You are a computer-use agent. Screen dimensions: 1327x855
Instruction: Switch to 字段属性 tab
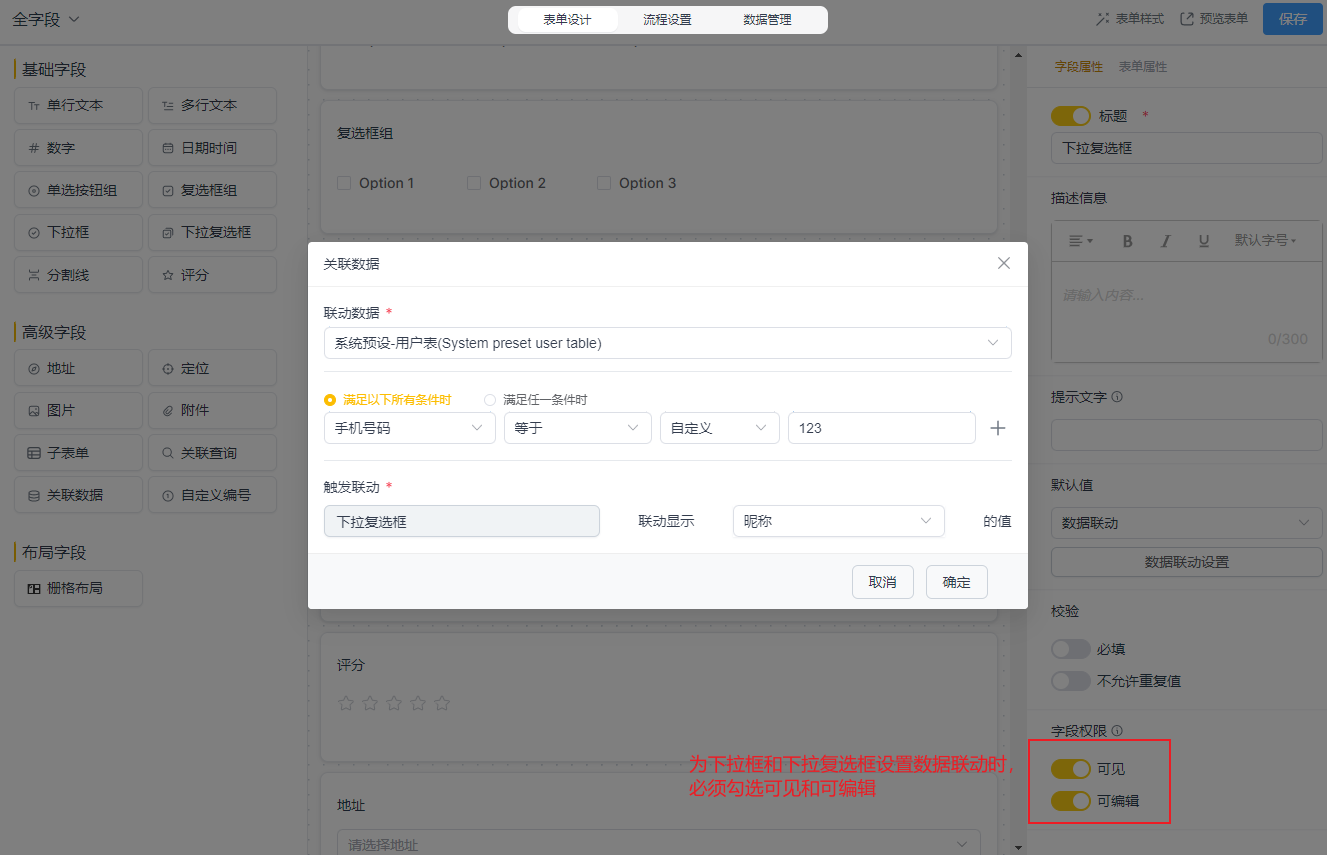(x=1079, y=67)
